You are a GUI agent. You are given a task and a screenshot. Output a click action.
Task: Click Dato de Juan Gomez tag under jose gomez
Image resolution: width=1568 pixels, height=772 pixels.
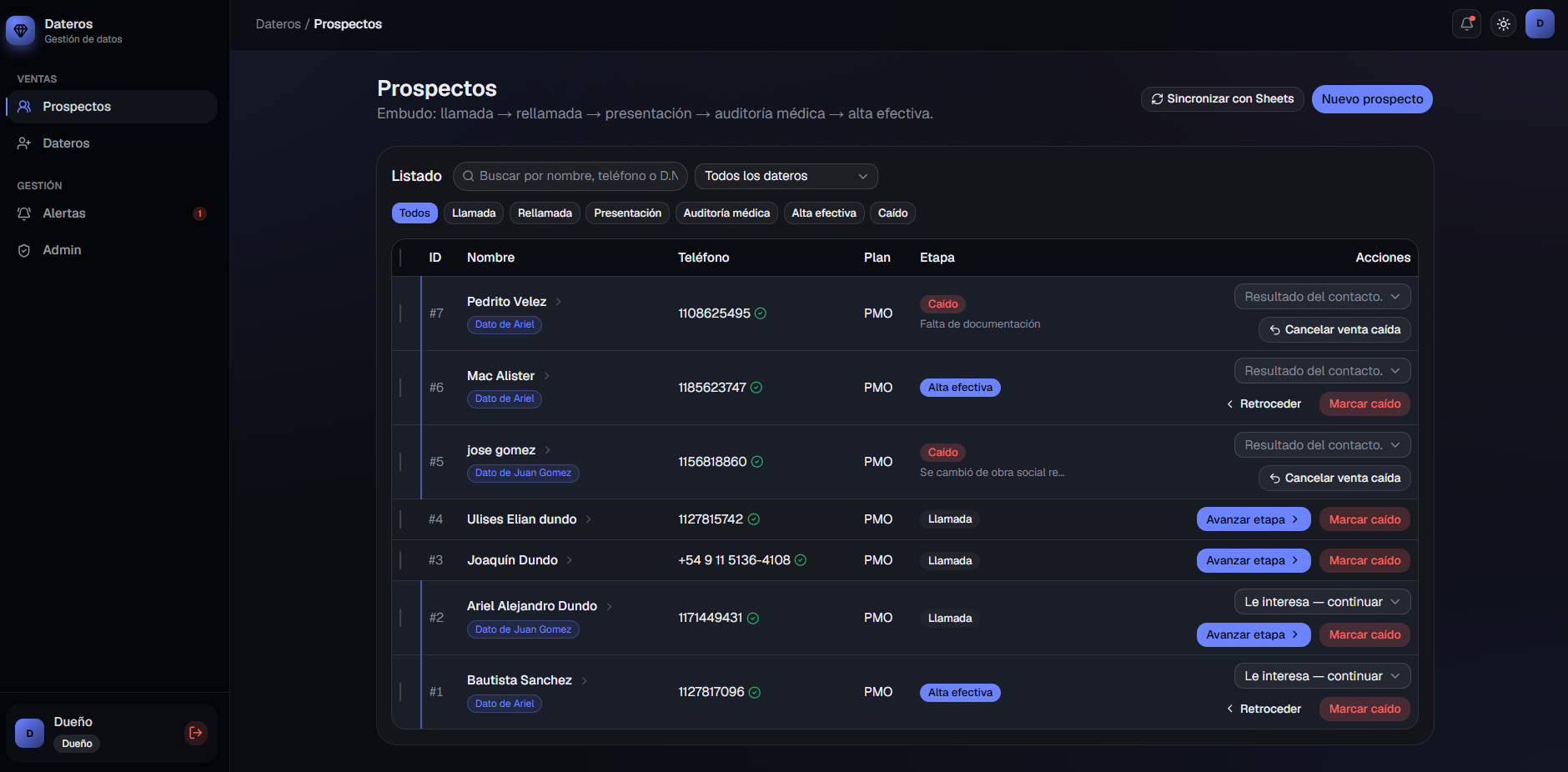click(x=523, y=473)
